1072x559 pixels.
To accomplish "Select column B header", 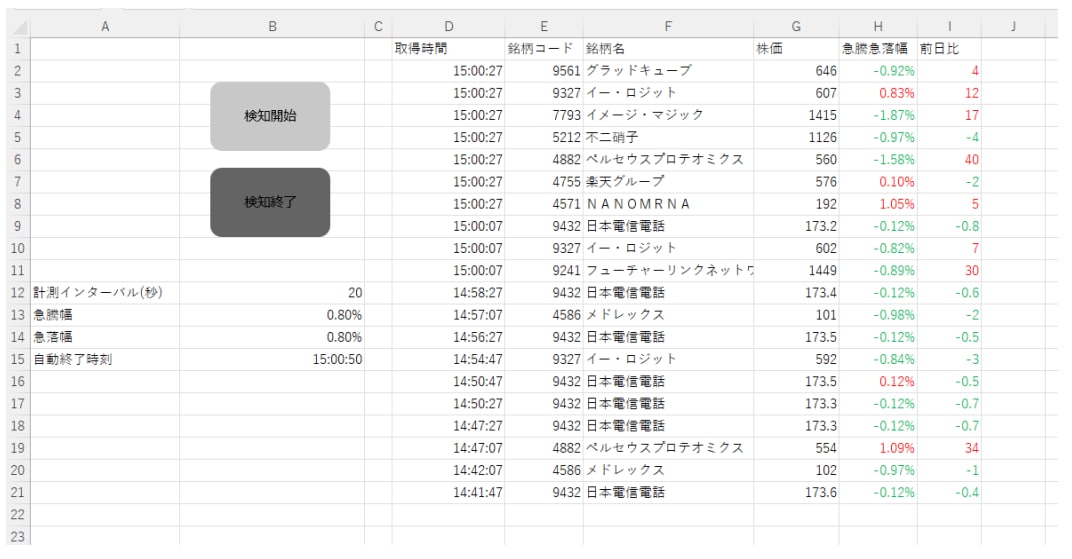I will point(272,27).
